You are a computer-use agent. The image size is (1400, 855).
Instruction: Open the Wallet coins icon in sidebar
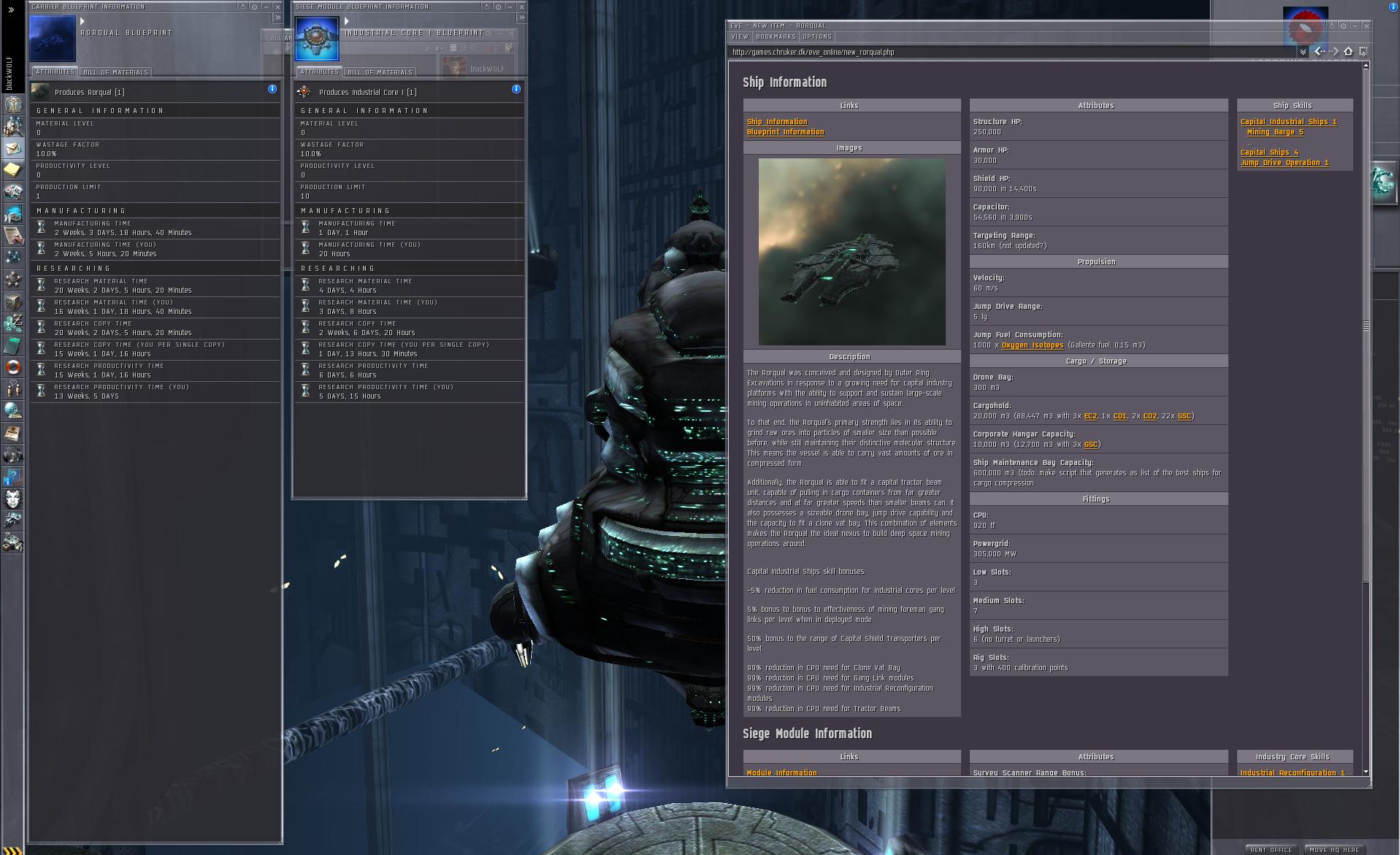click(12, 323)
